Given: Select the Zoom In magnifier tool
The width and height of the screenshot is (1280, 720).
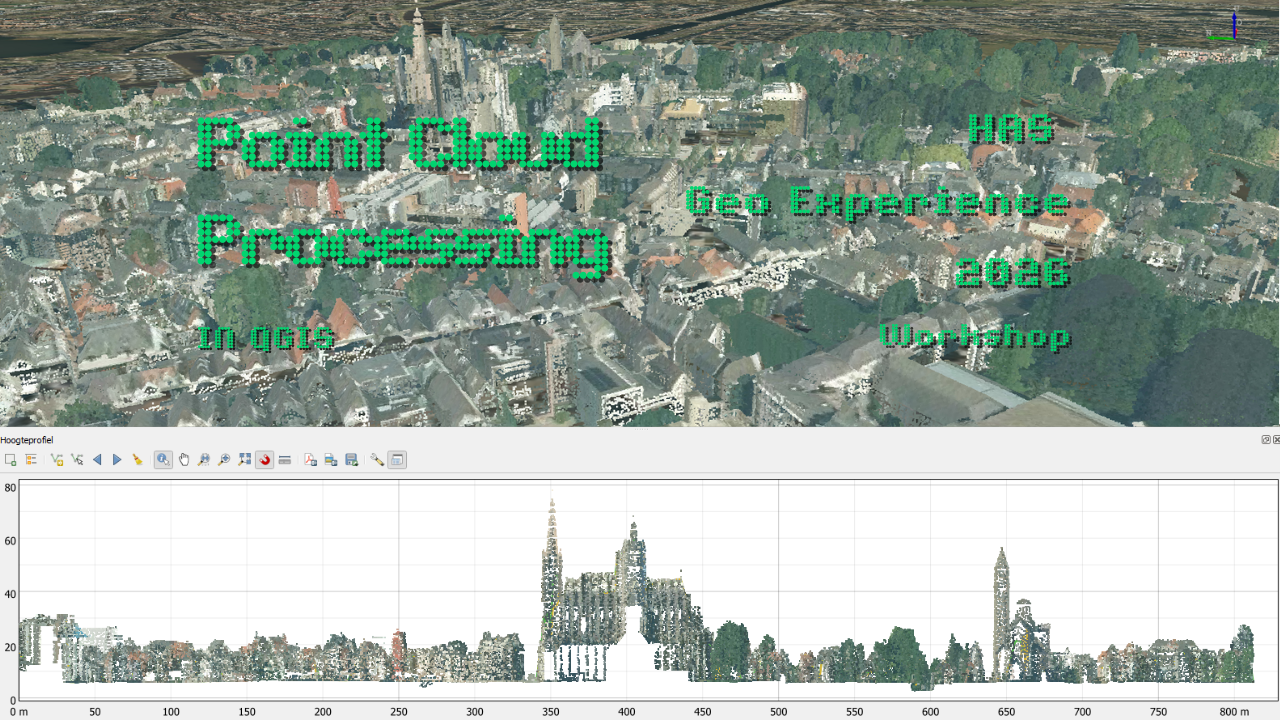Looking at the screenshot, I should click(x=224, y=460).
